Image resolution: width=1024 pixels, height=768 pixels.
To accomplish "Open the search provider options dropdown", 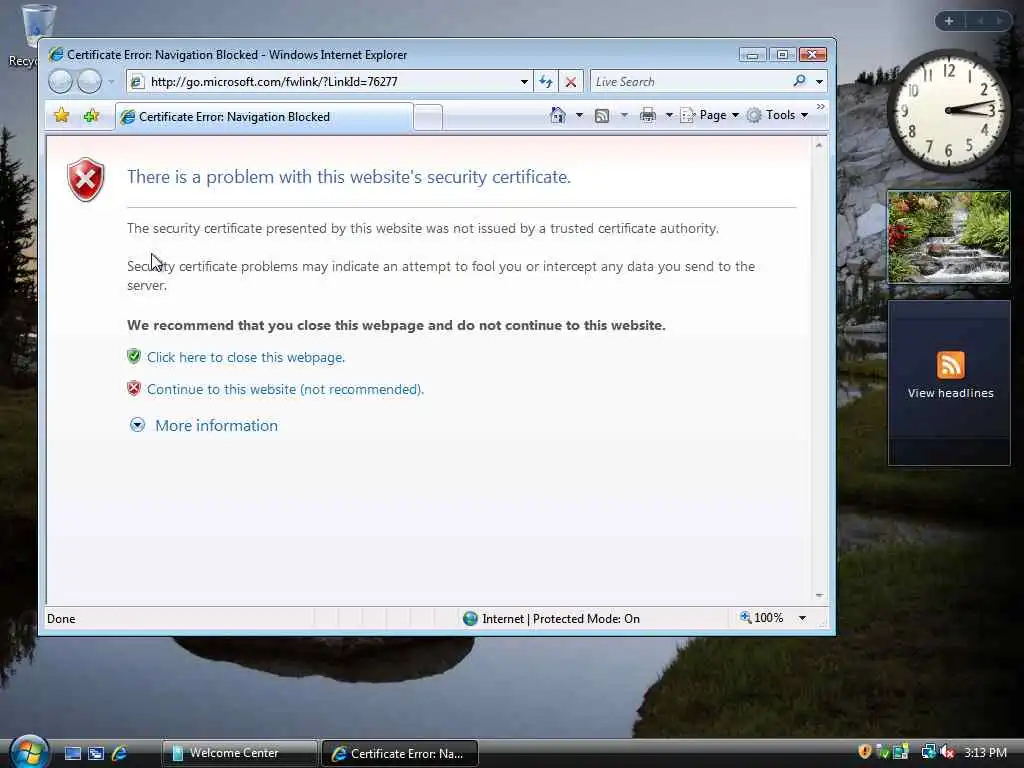I will (x=819, y=82).
